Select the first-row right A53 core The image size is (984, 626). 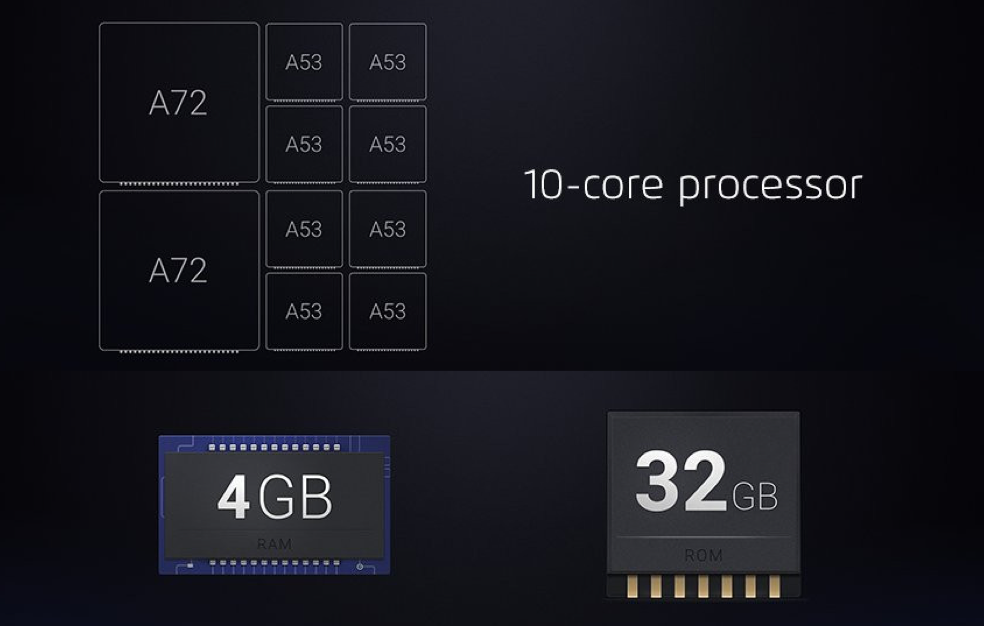point(387,62)
